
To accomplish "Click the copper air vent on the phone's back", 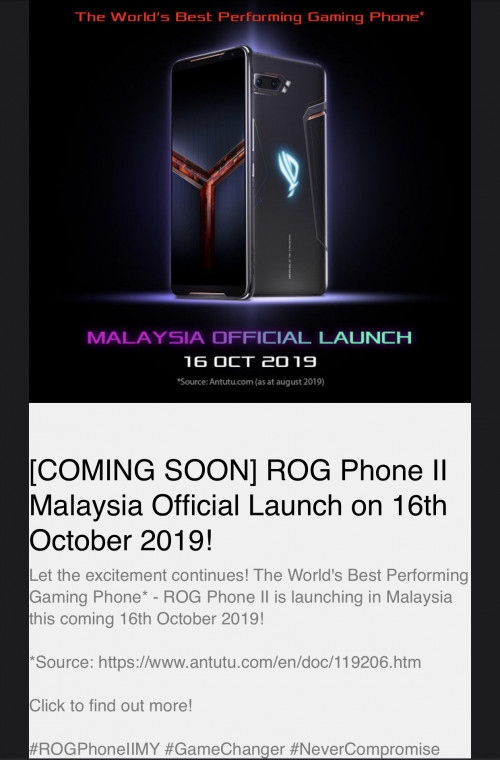I will tap(314, 117).
